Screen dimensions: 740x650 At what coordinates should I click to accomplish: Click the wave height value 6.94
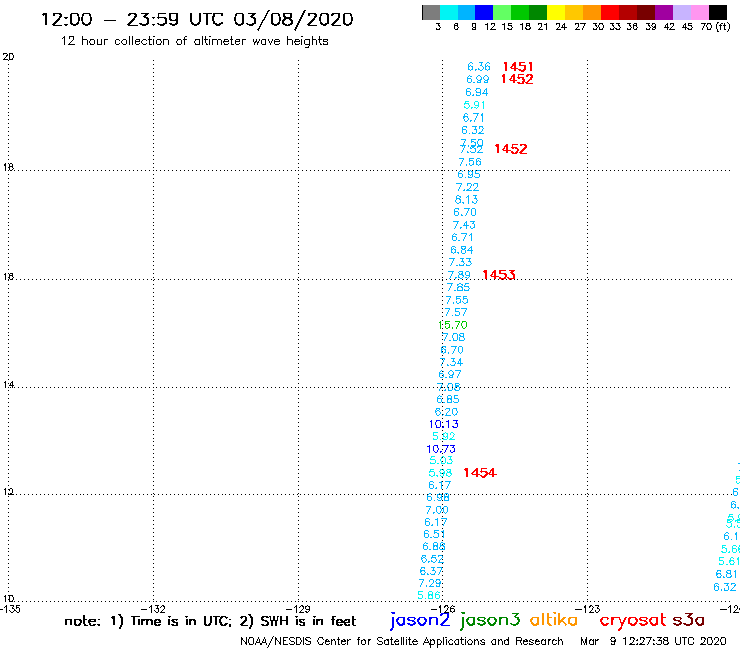pos(477,92)
